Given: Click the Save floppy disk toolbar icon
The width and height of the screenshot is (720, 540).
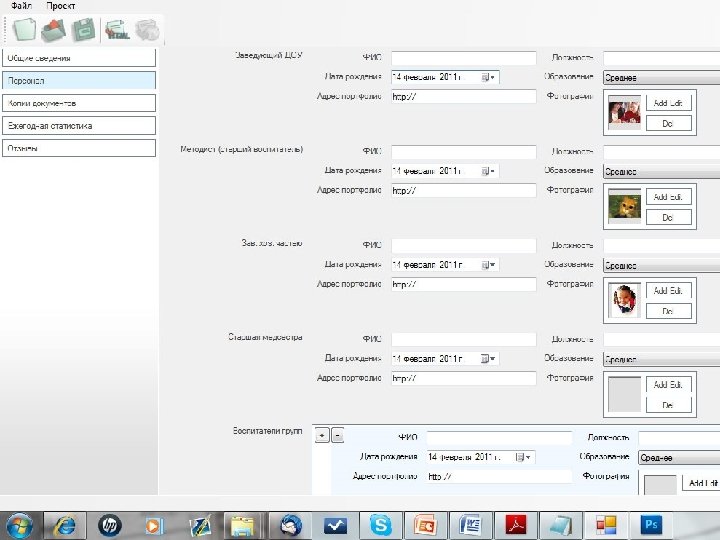Looking at the screenshot, I should click(84, 30).
